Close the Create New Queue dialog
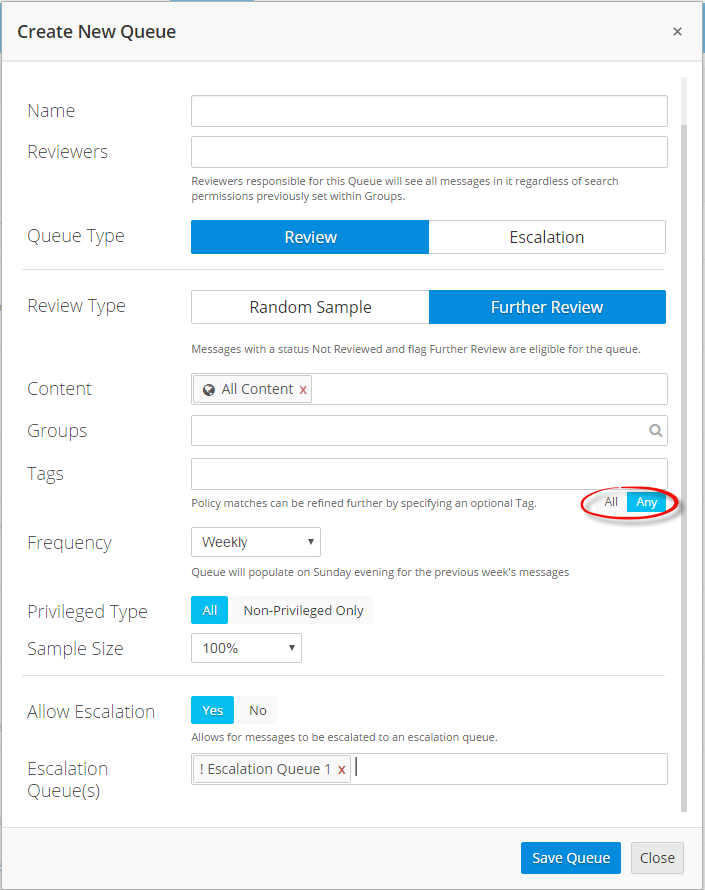 tap(657, 858)
